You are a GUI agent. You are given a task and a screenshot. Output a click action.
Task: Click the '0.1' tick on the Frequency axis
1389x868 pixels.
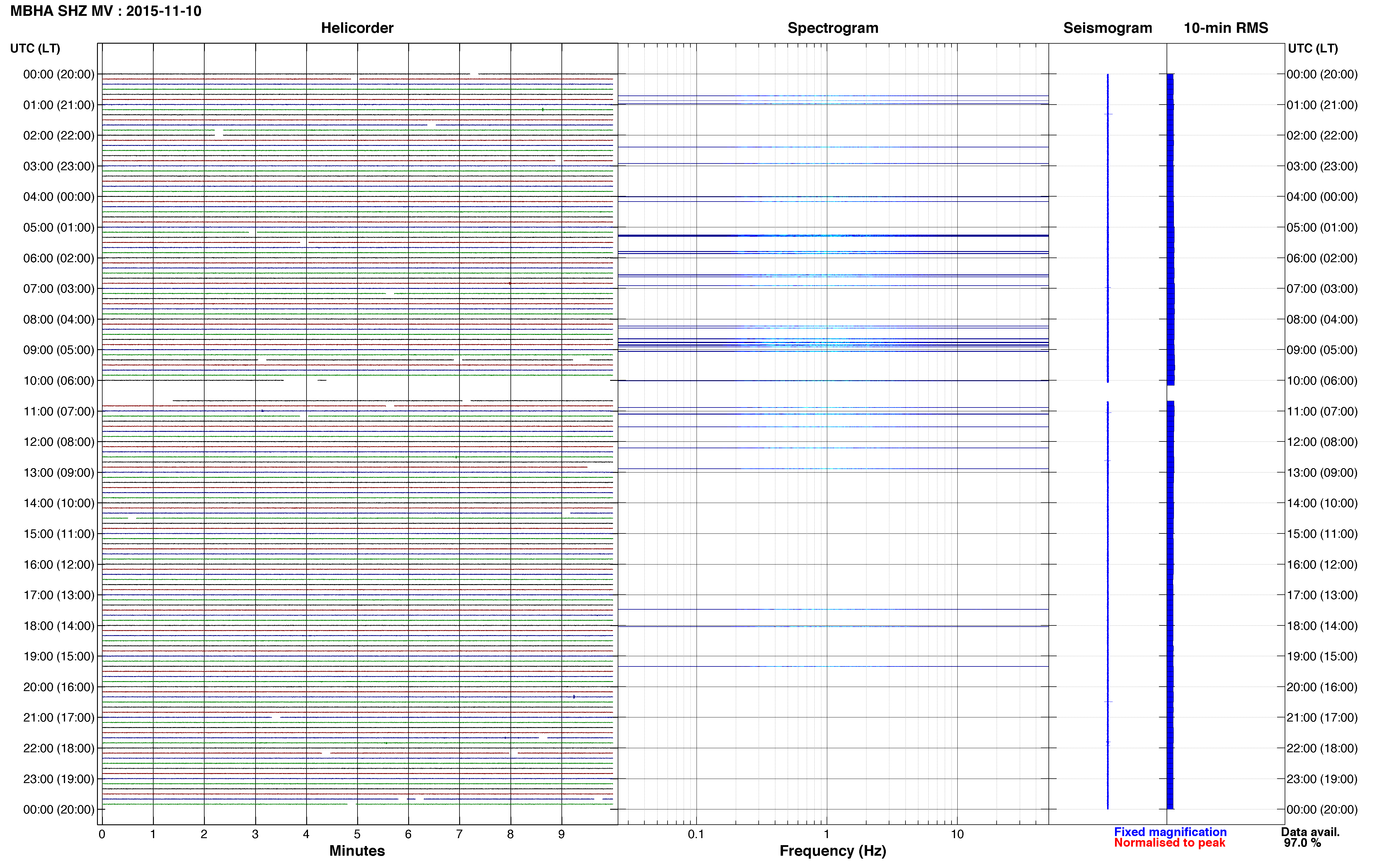coord(696,835)
